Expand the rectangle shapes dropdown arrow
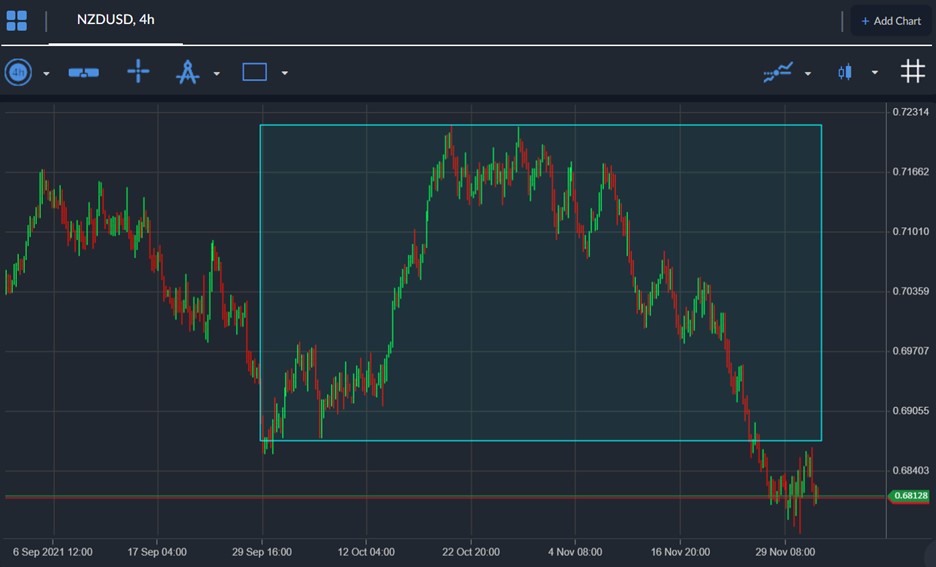 tap(285, 73)
